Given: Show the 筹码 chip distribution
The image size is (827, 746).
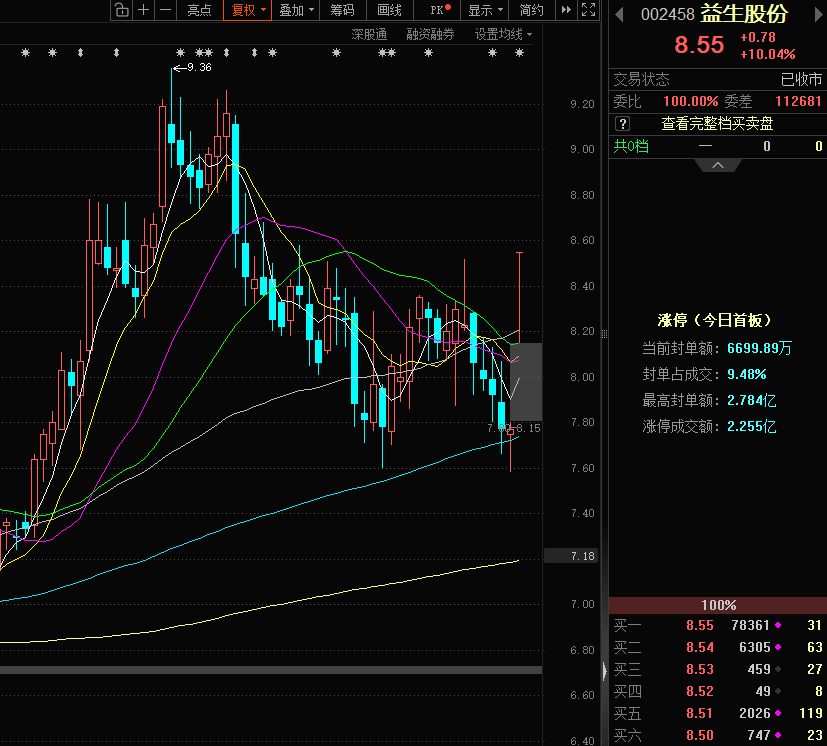Looking at the screenshot, I should (343, 10).
